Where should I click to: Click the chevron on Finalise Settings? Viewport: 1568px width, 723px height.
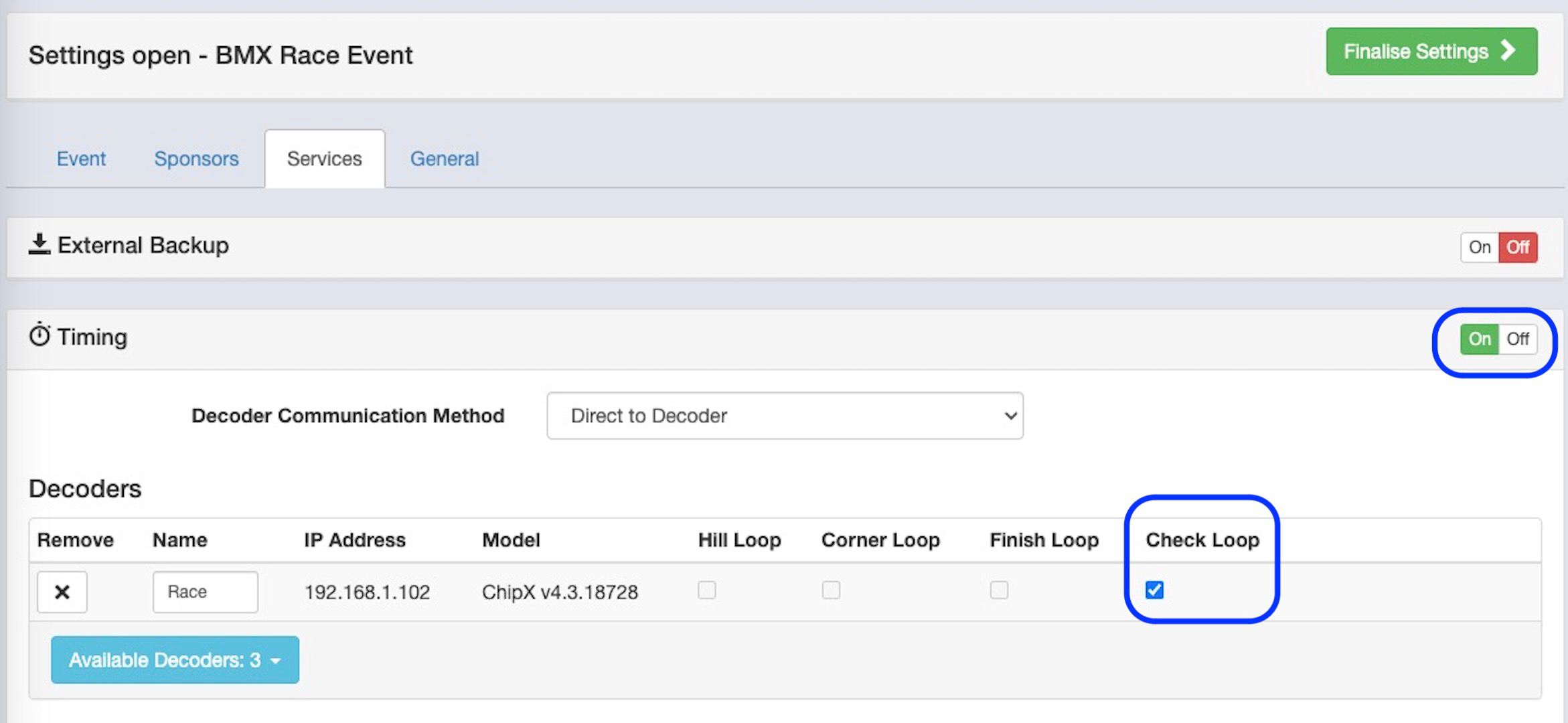click(x=1508, y=50)
